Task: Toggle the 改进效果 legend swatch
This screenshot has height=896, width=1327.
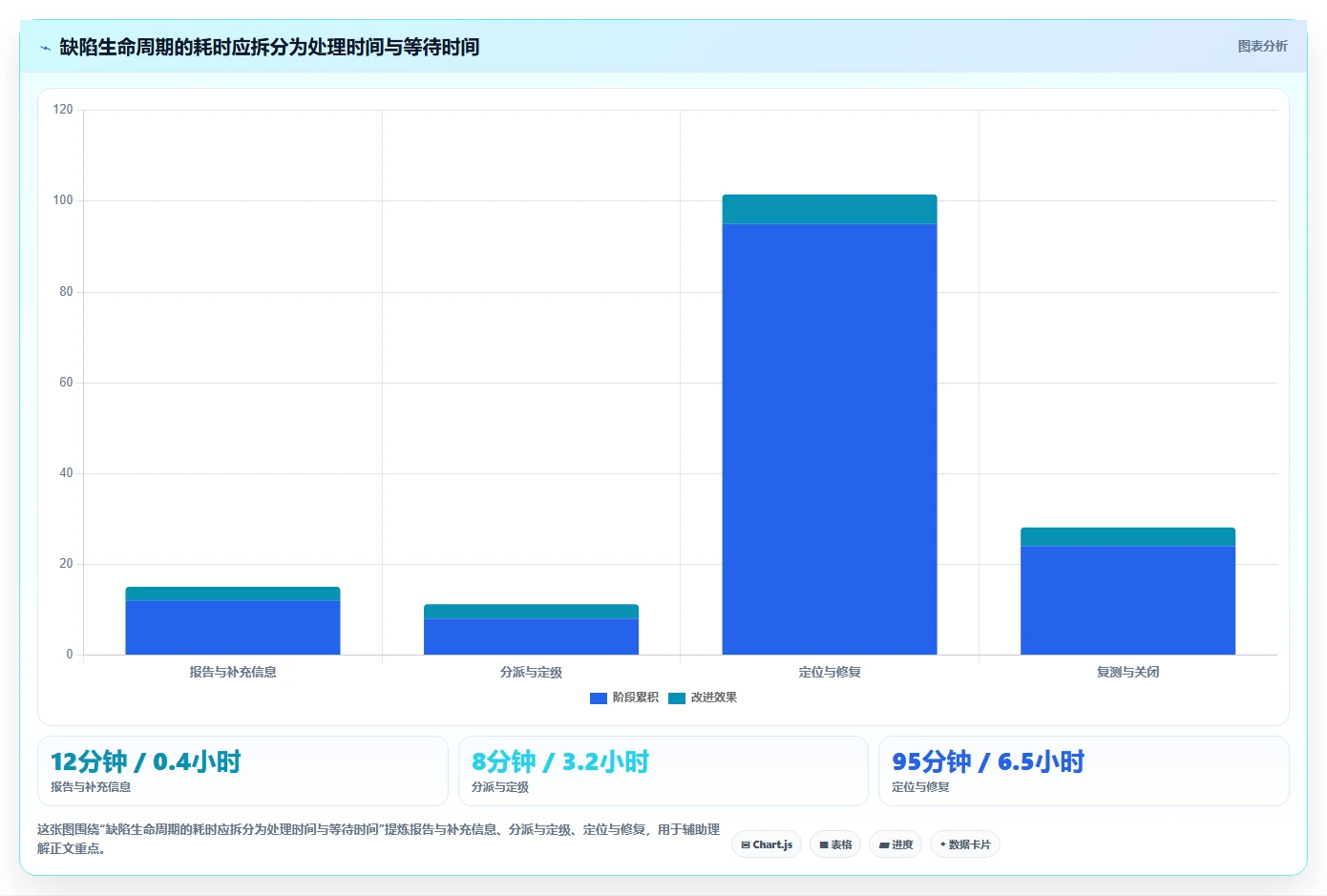Action: (677, 698)
